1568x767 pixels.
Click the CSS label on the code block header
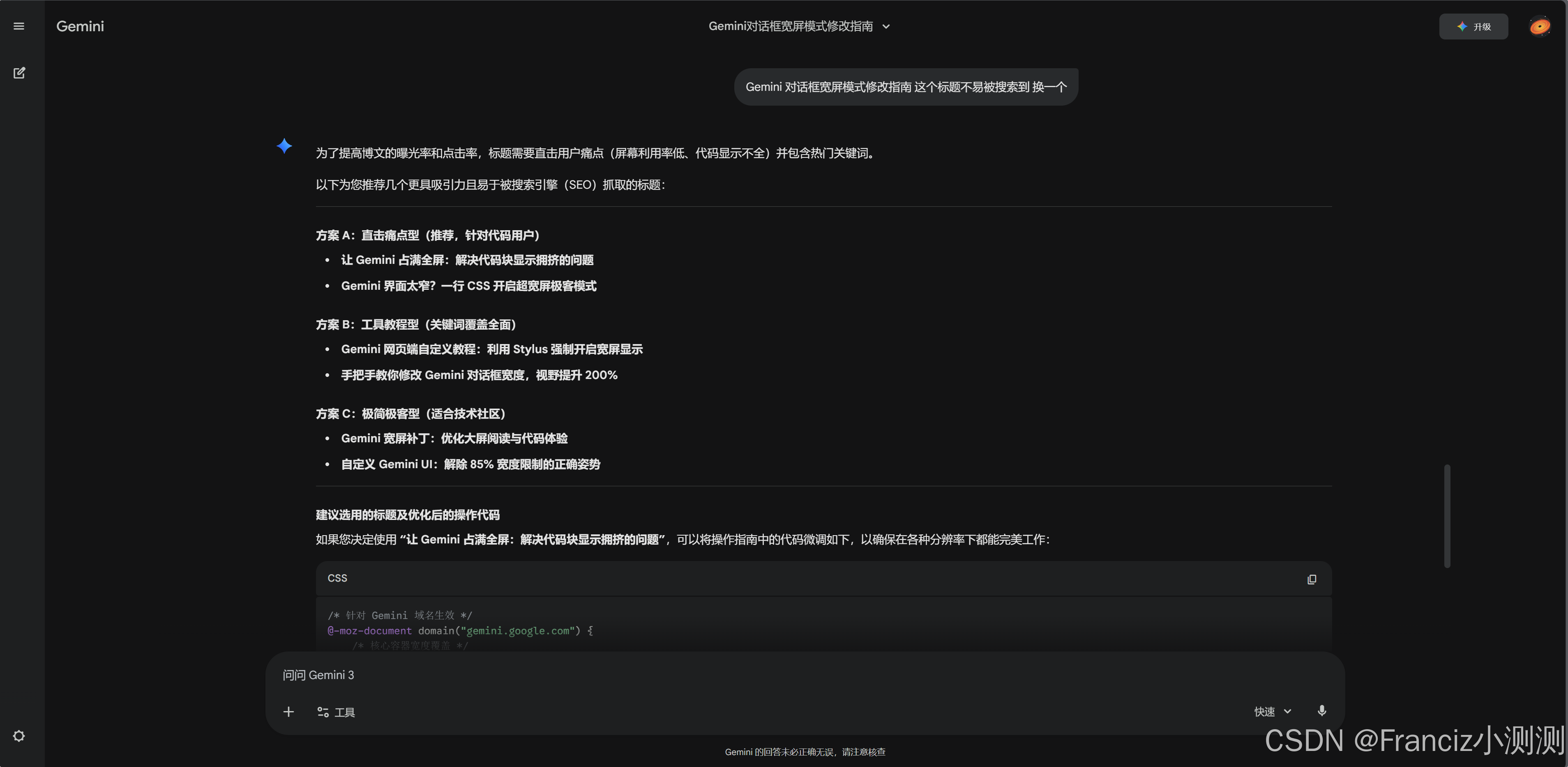[337, 578]
